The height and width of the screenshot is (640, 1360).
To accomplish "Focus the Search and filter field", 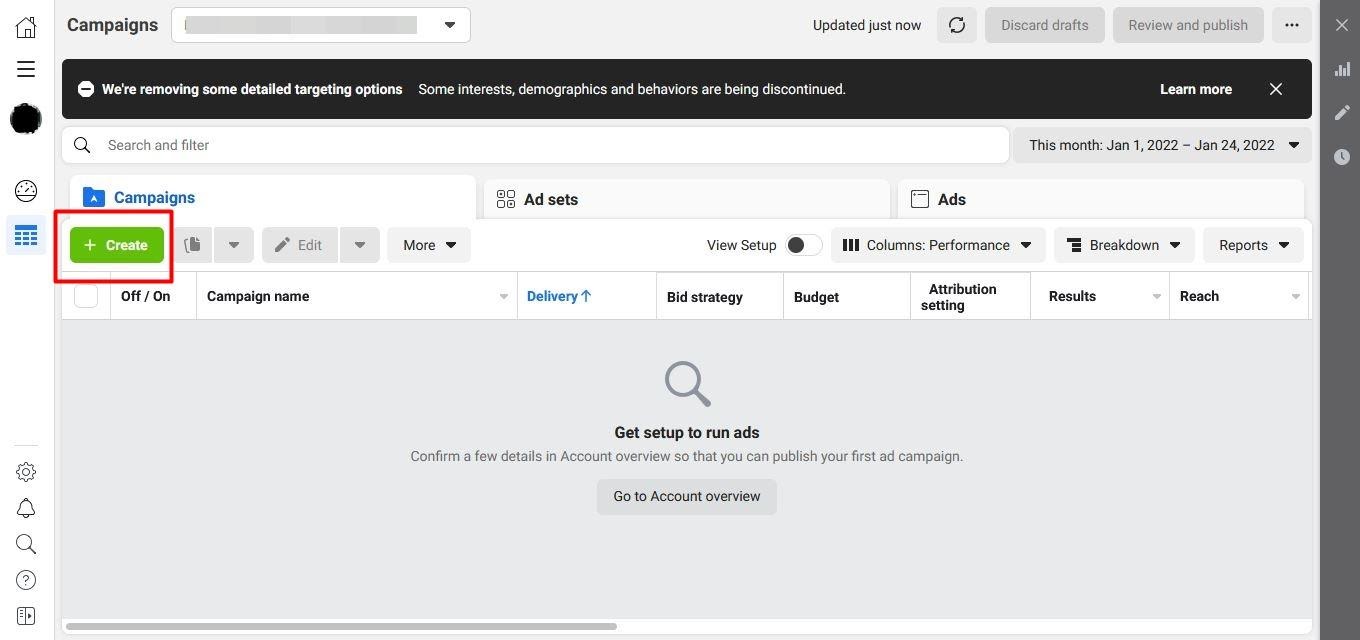I will coord(535,145).
